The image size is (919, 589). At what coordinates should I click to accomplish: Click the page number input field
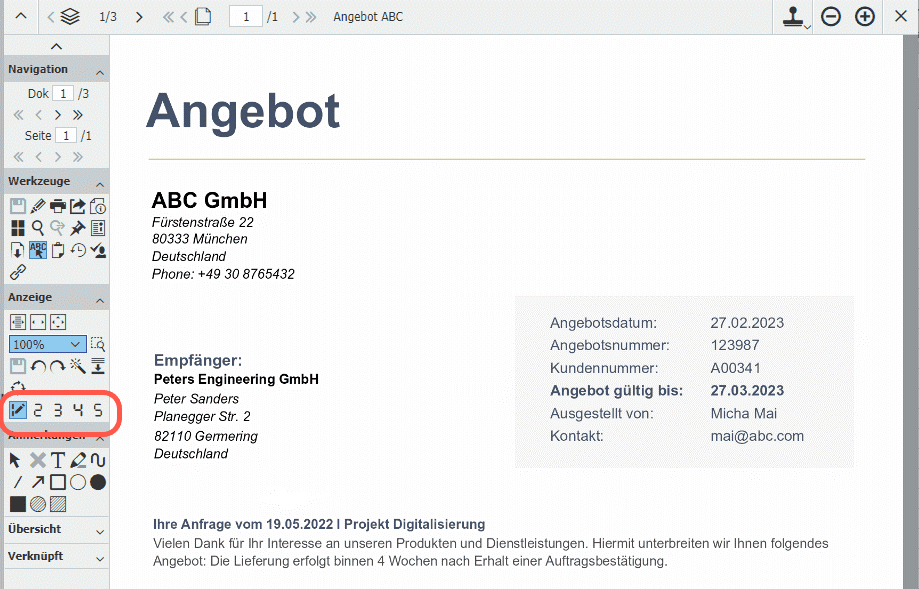245,16
